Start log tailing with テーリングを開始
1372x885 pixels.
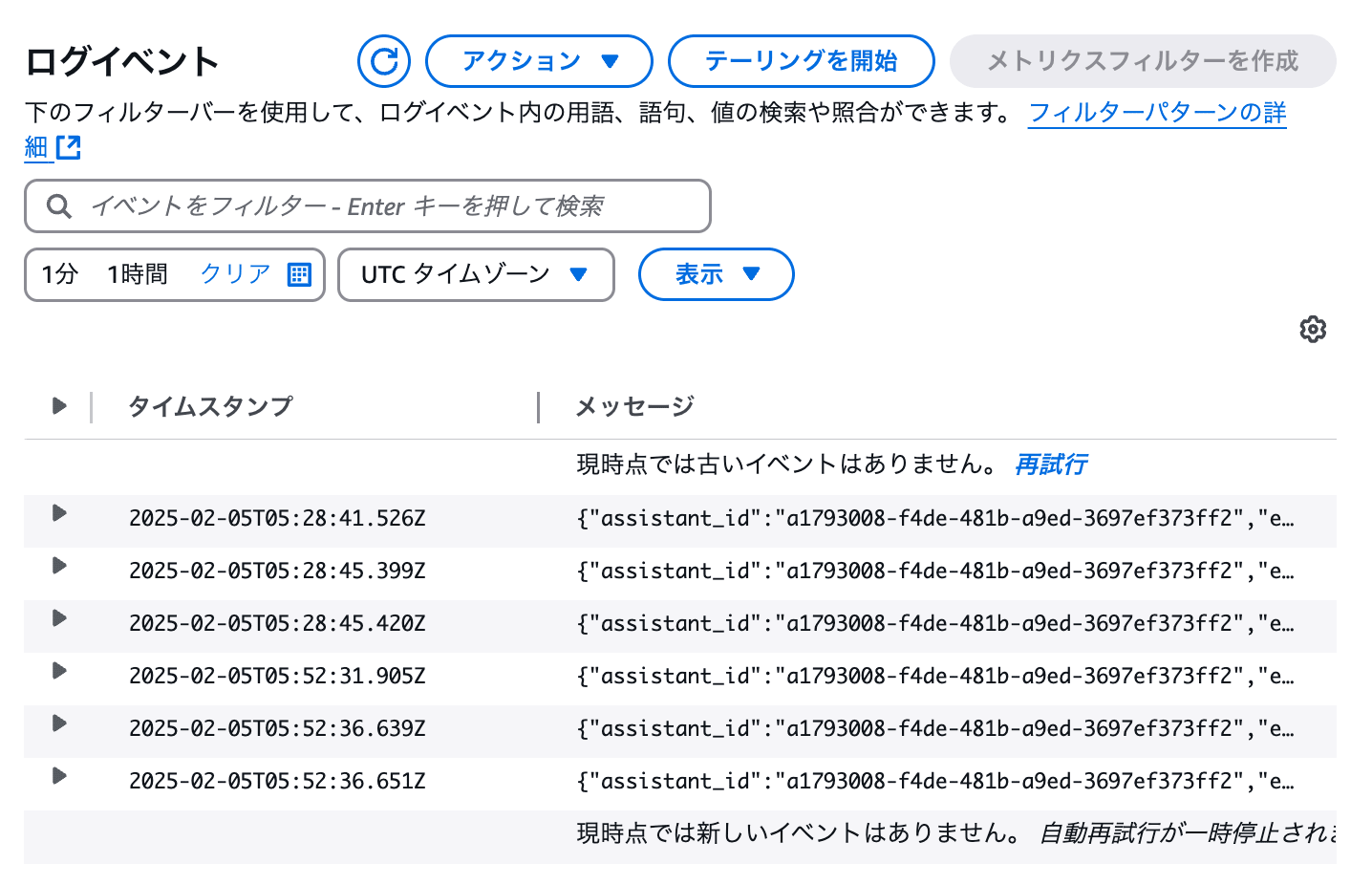coord(801,61)
